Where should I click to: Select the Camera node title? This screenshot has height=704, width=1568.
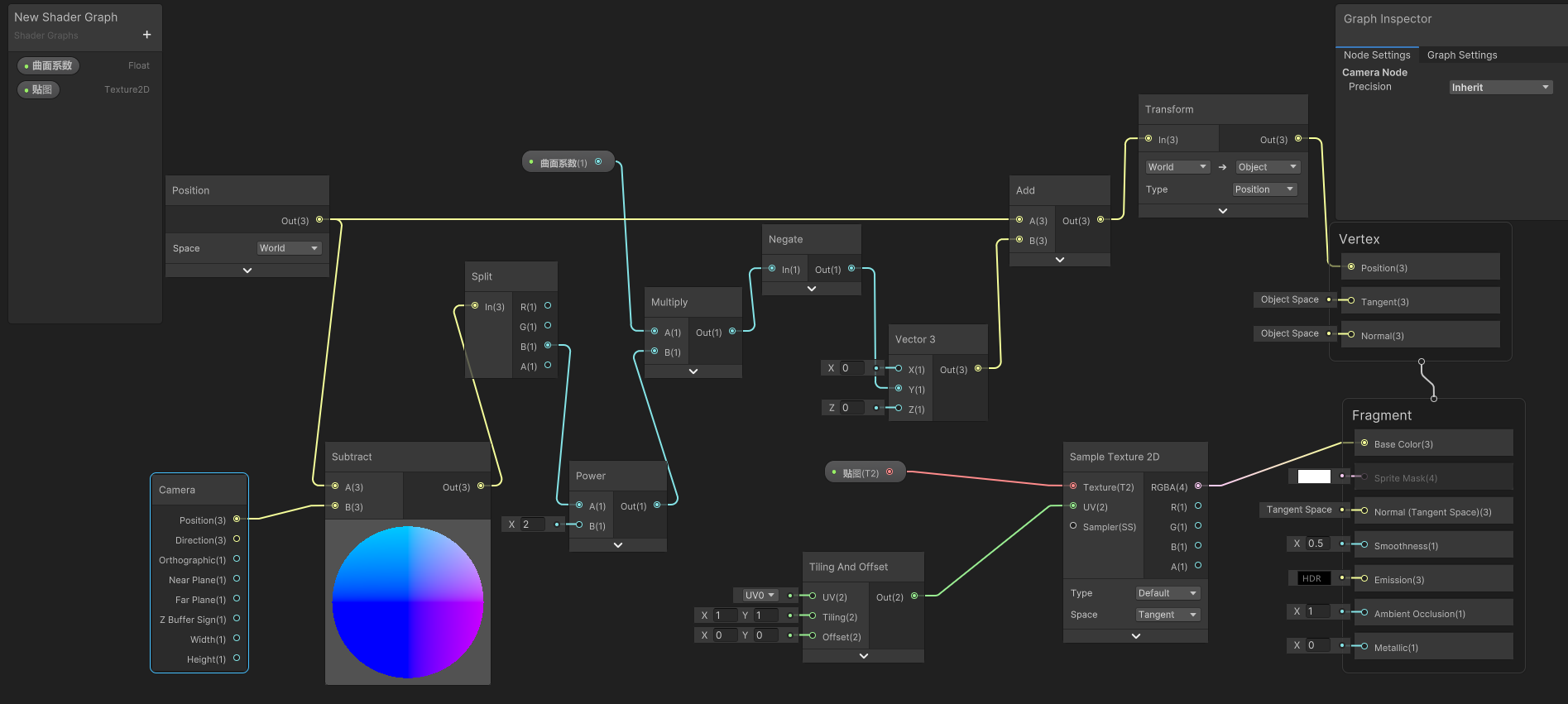coord(177,490)
